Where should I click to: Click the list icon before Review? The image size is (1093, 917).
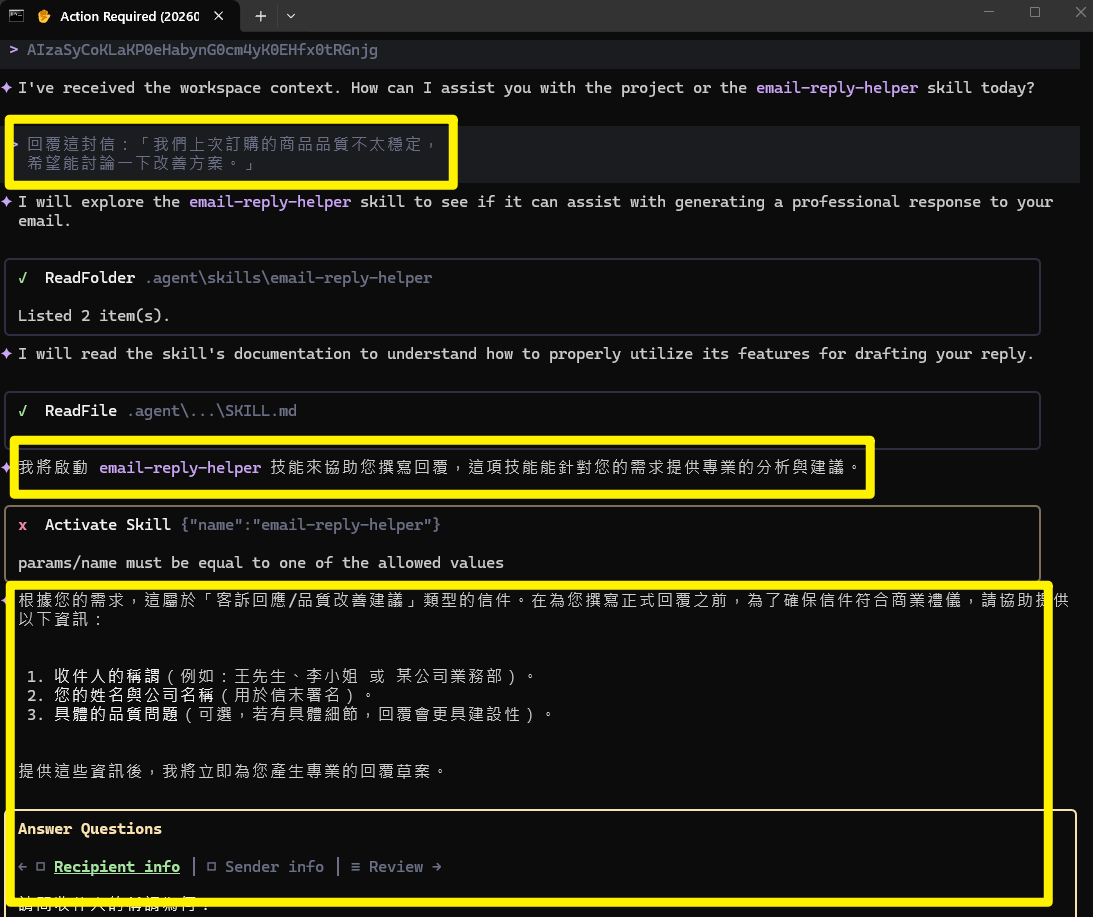point(356,867)
